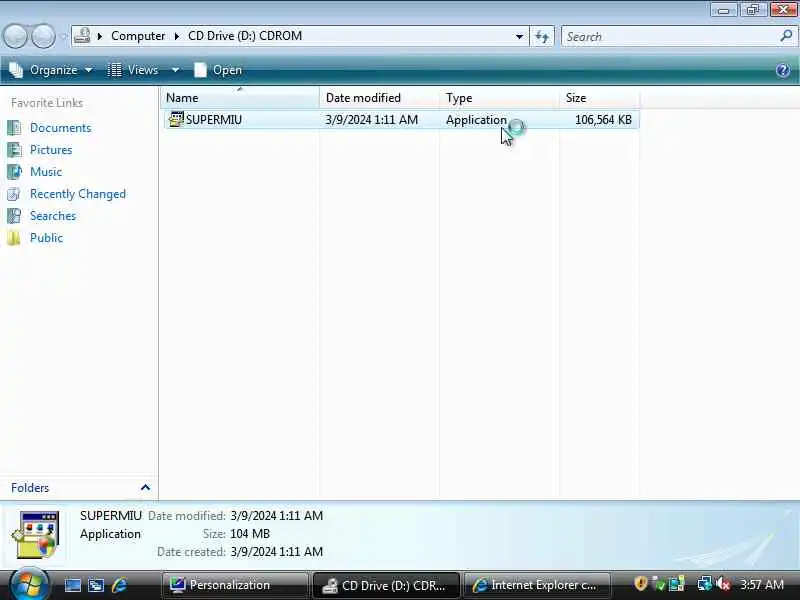The width and height of the screenshot is (800, 600).
Task: Click the Application type cell
Action: 476,120
